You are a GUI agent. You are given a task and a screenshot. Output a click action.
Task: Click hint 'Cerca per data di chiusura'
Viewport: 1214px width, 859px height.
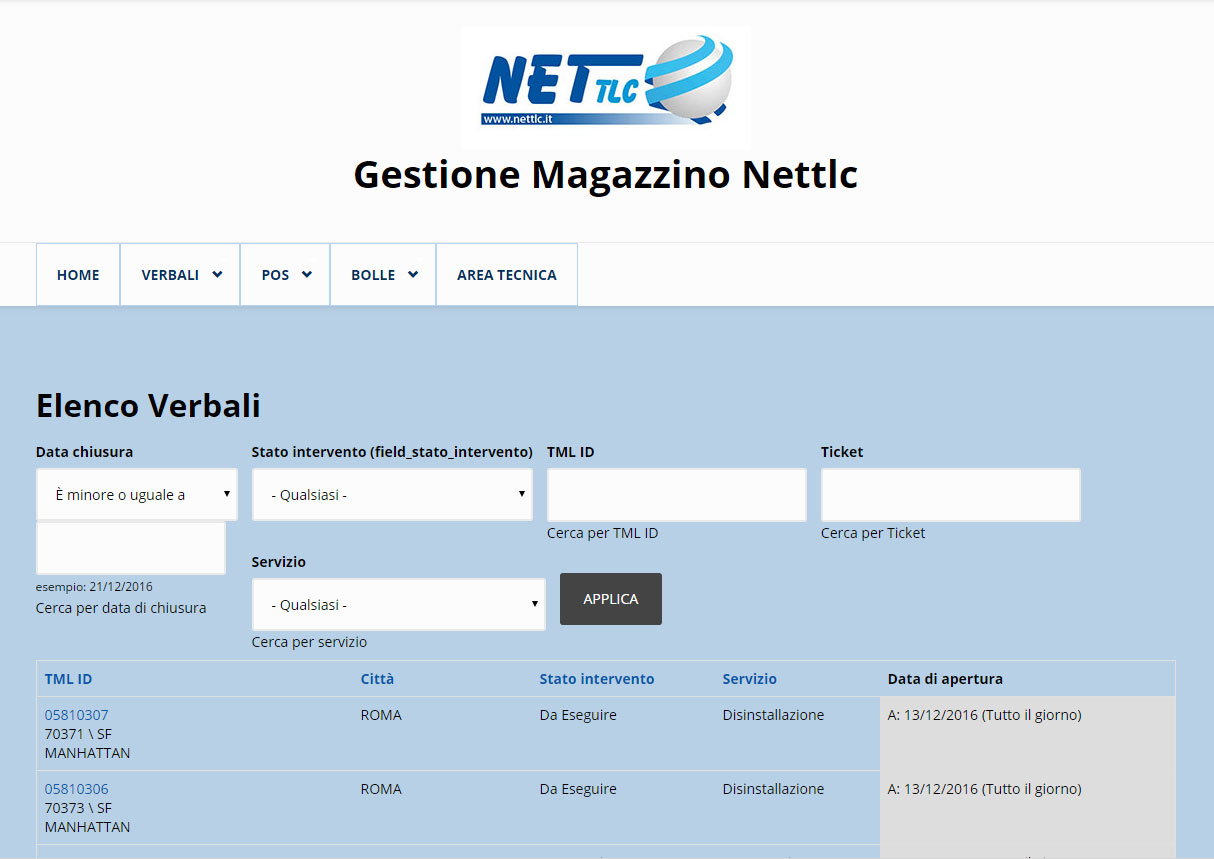[x=121, y=608]
